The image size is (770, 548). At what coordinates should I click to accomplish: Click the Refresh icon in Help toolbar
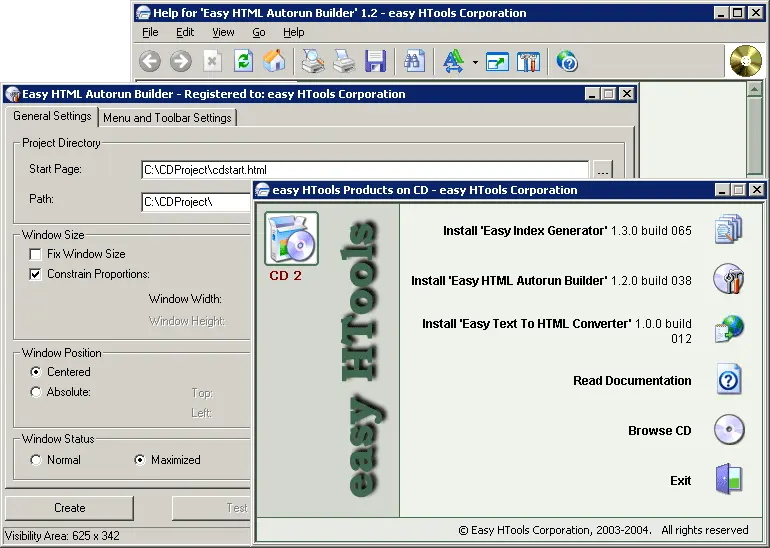244,62
